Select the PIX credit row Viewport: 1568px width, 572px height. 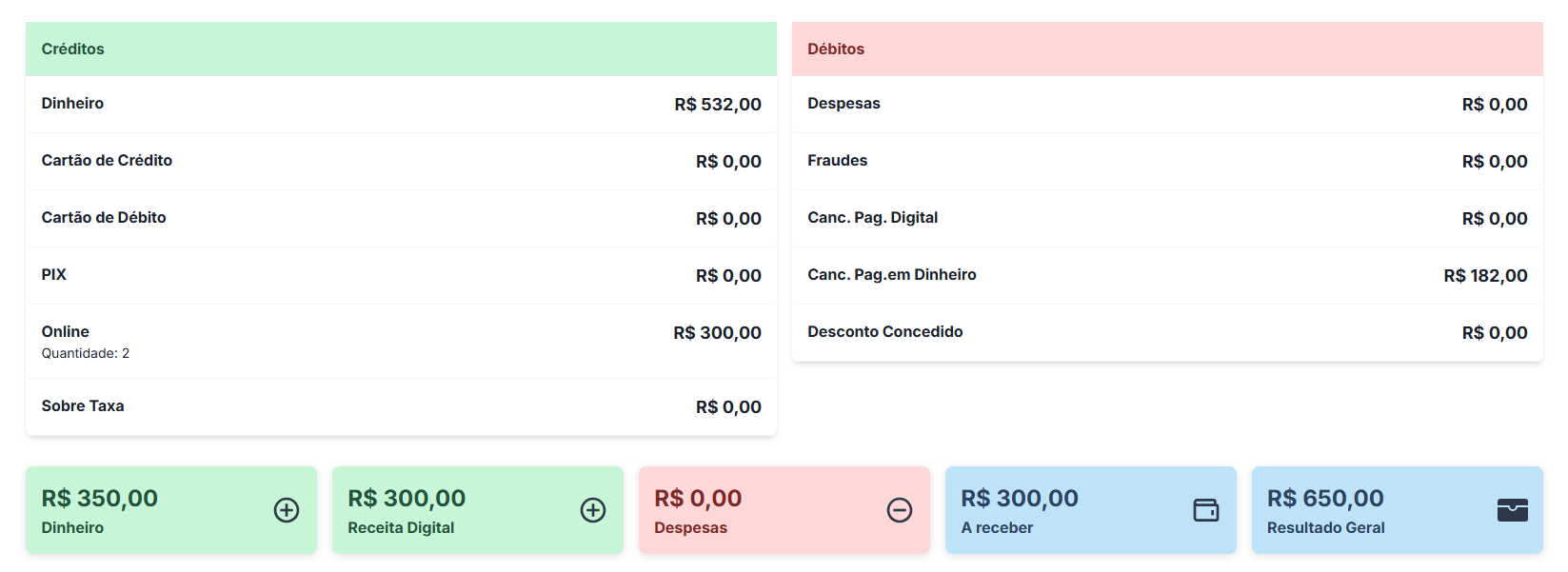coord(401,275)
